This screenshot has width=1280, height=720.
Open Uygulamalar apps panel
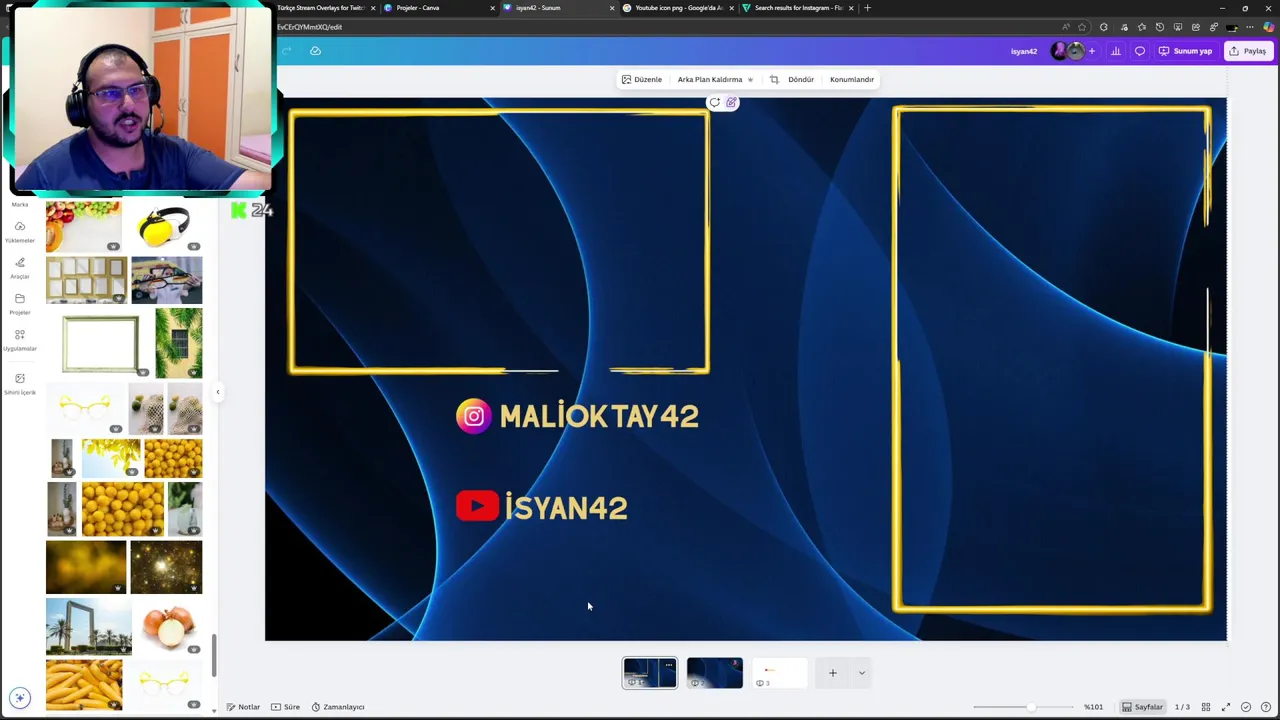19,339
